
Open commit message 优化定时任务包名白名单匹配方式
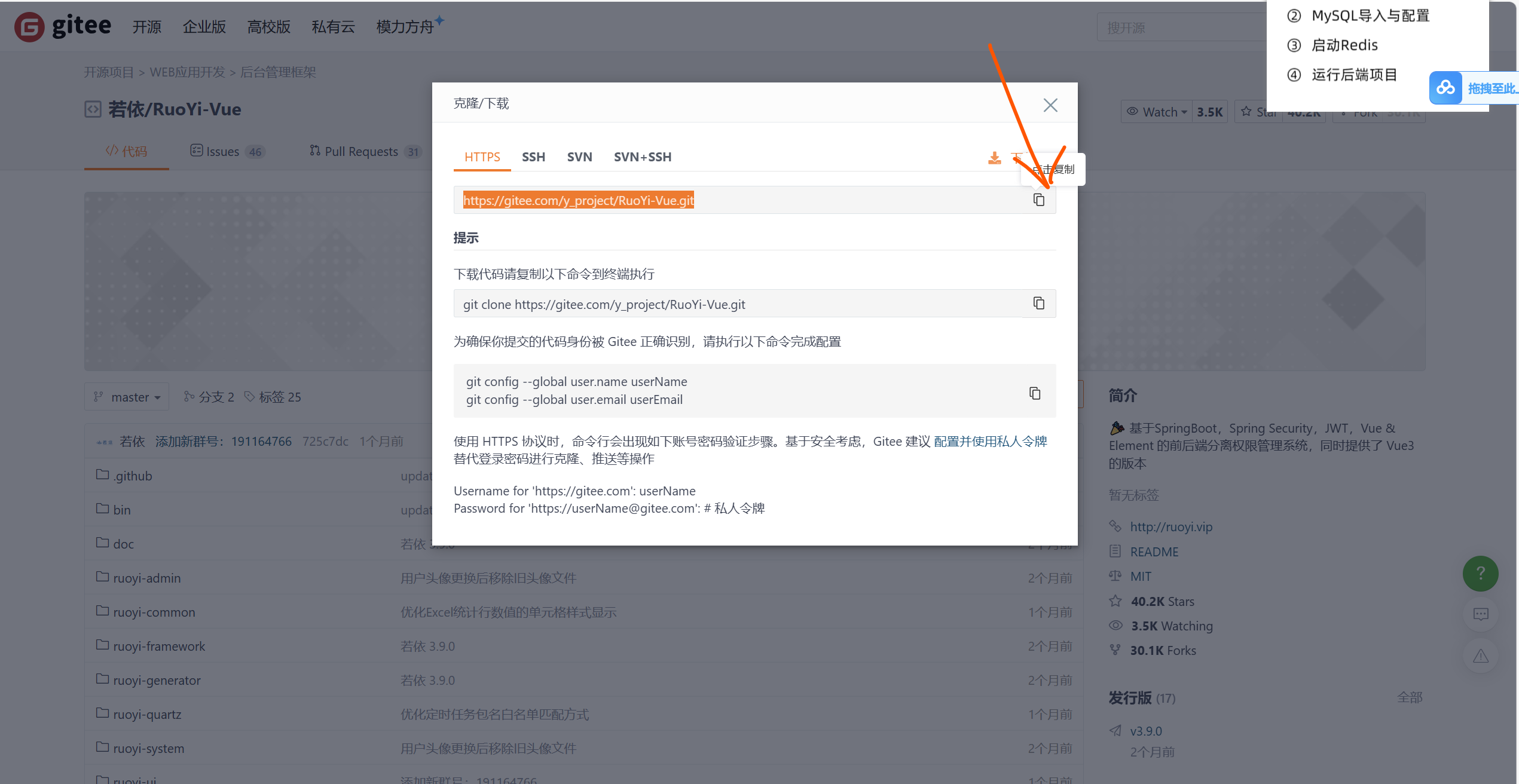point(494,714)
